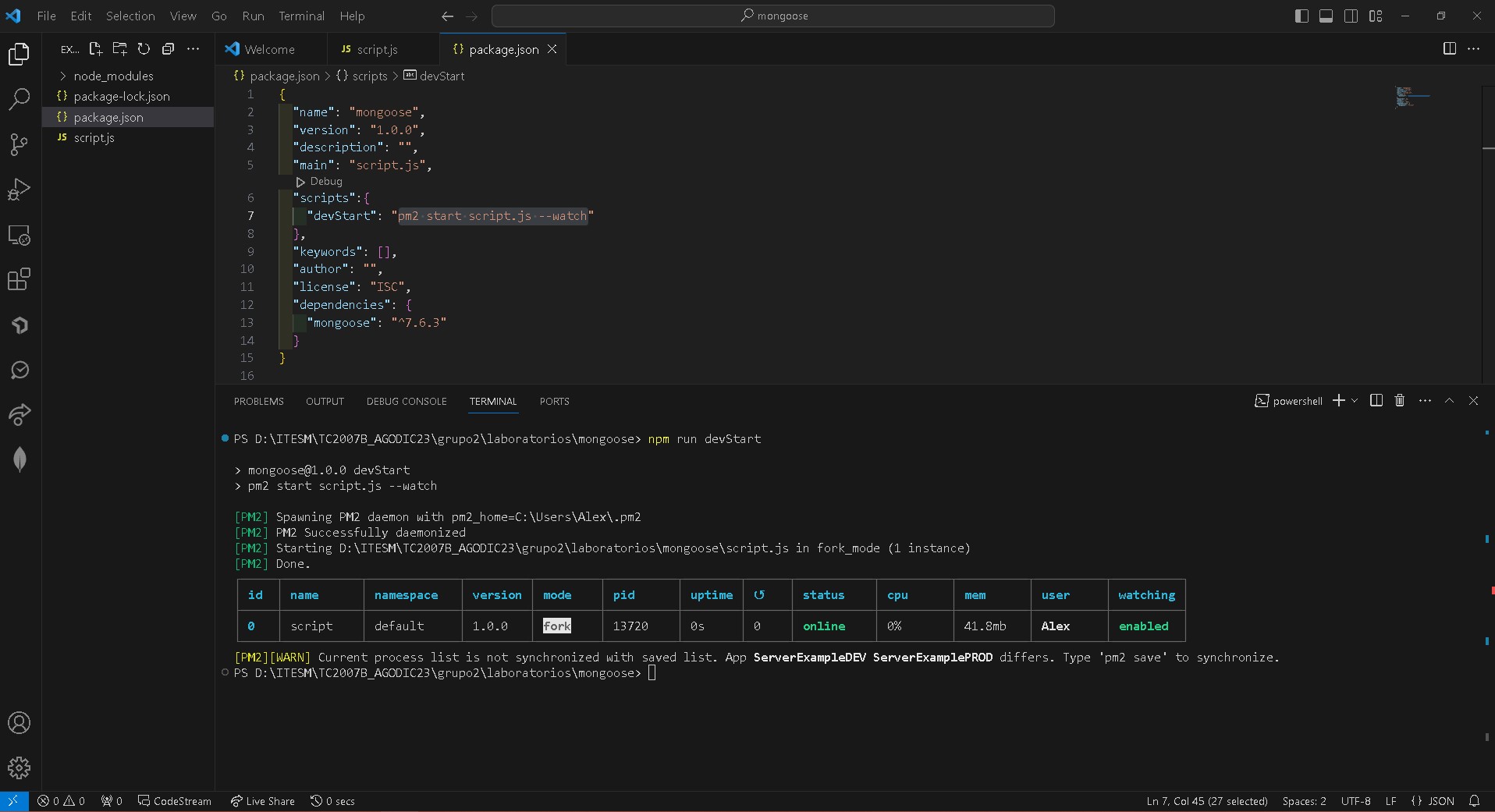The height and width of the screenshot is (812, 1495).
Task: Open the Live Share activity bar icon
Action: coord(20,414)
